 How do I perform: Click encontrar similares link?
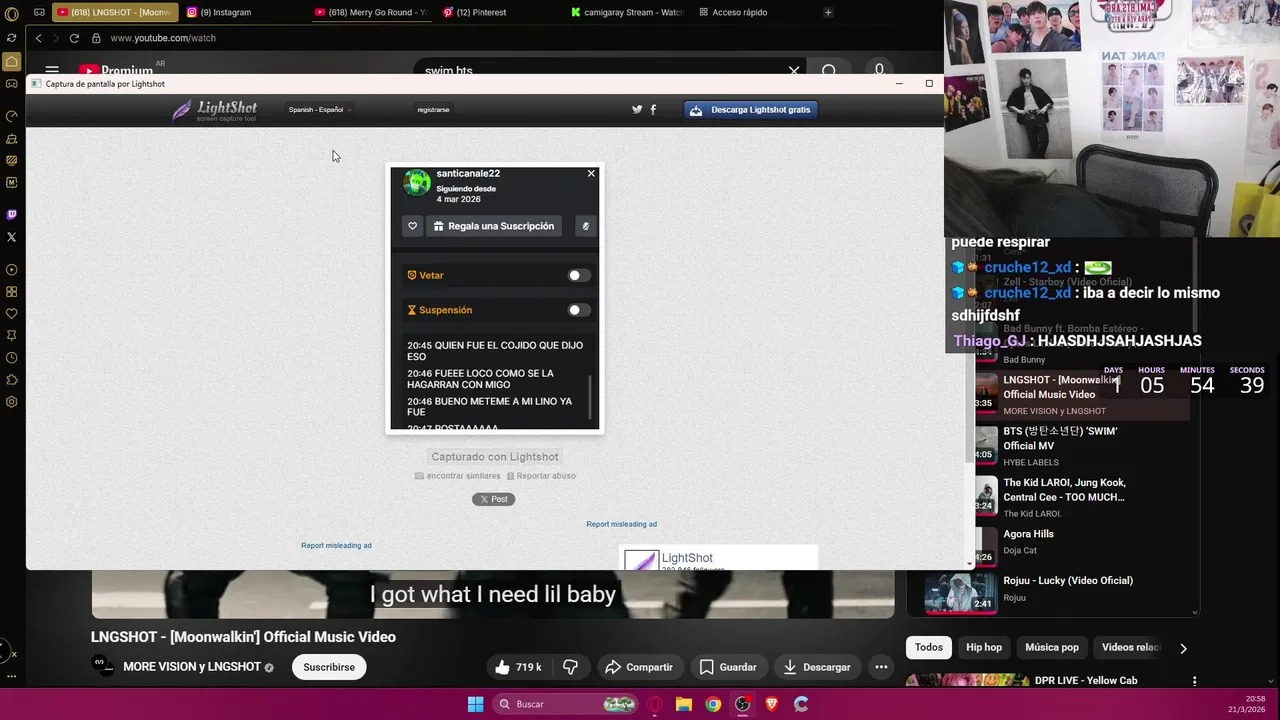coord(457,476)
